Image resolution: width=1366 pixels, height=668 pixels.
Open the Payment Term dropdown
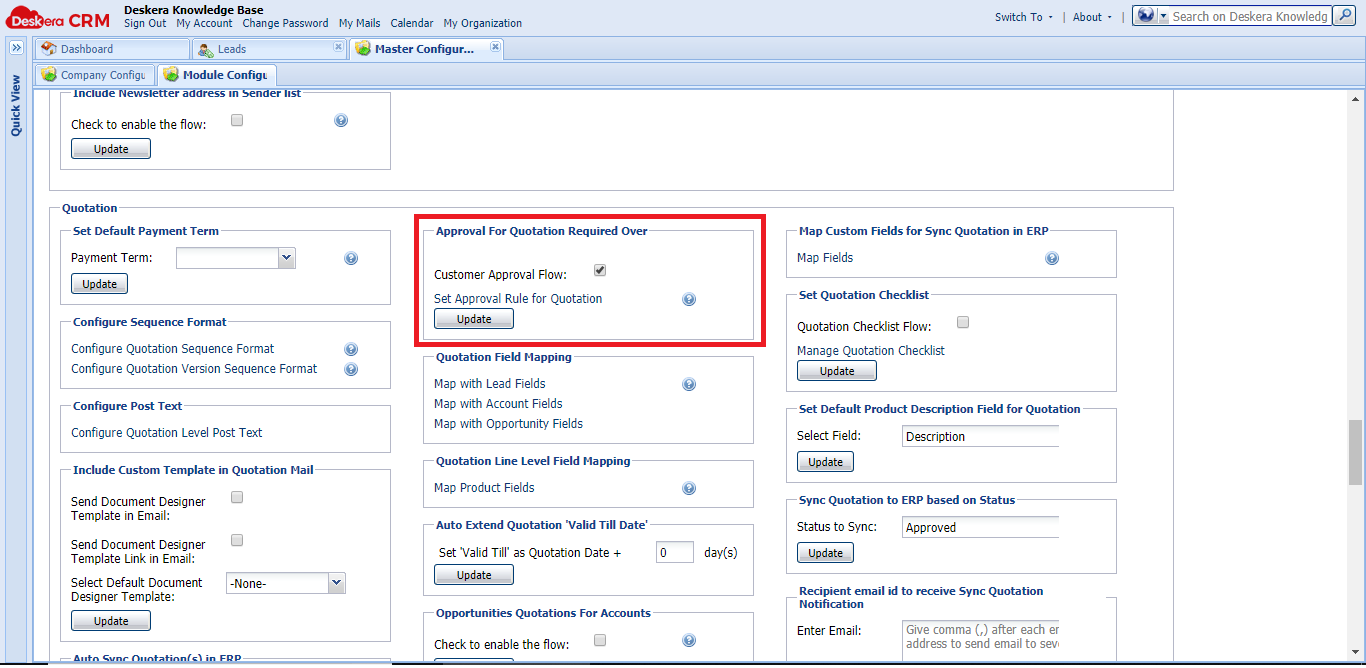click(x=287, y=258)
